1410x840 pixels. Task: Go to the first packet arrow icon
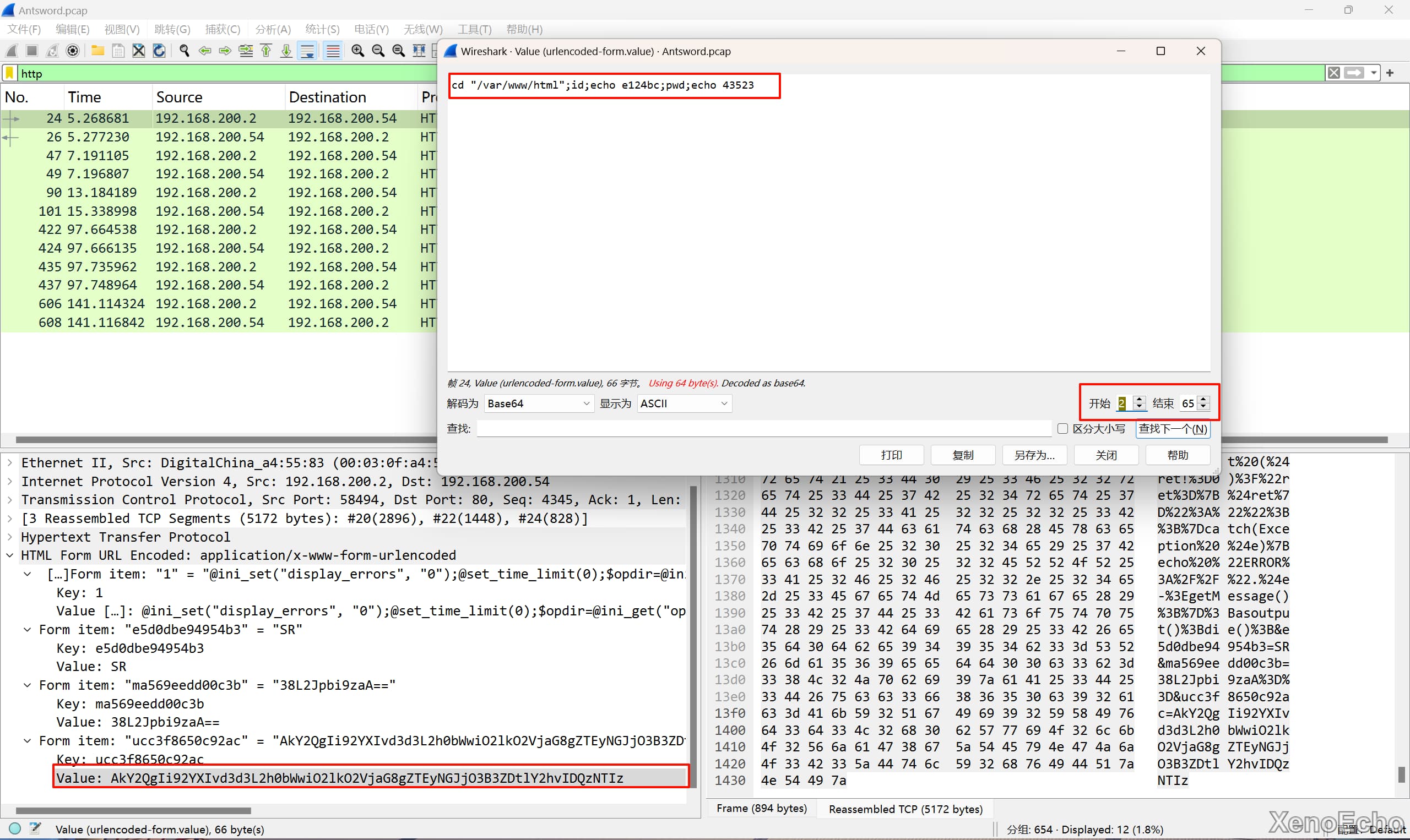click(x=265, y=51)
